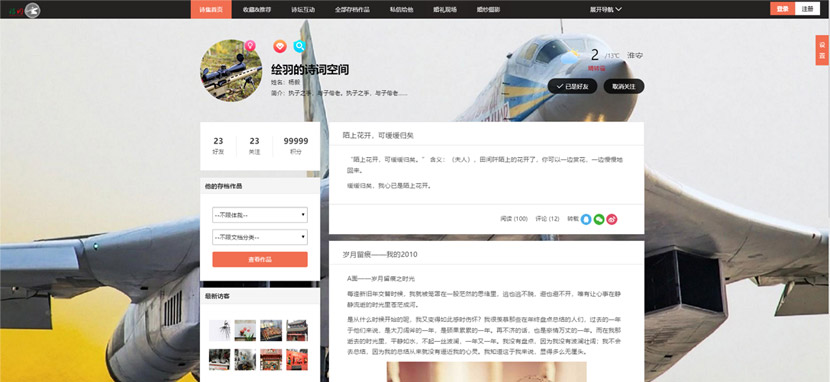Open the 婚礼现场 nav item
The image size is (830, 382).
445,10
